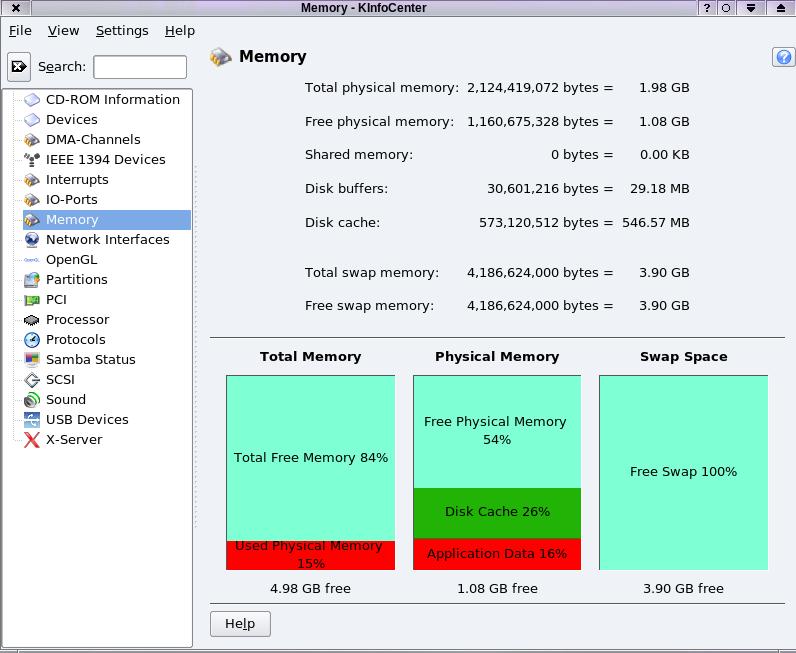The image size is (796, 653).
Task: Open the Settings menu
Action: coord(122,31)
